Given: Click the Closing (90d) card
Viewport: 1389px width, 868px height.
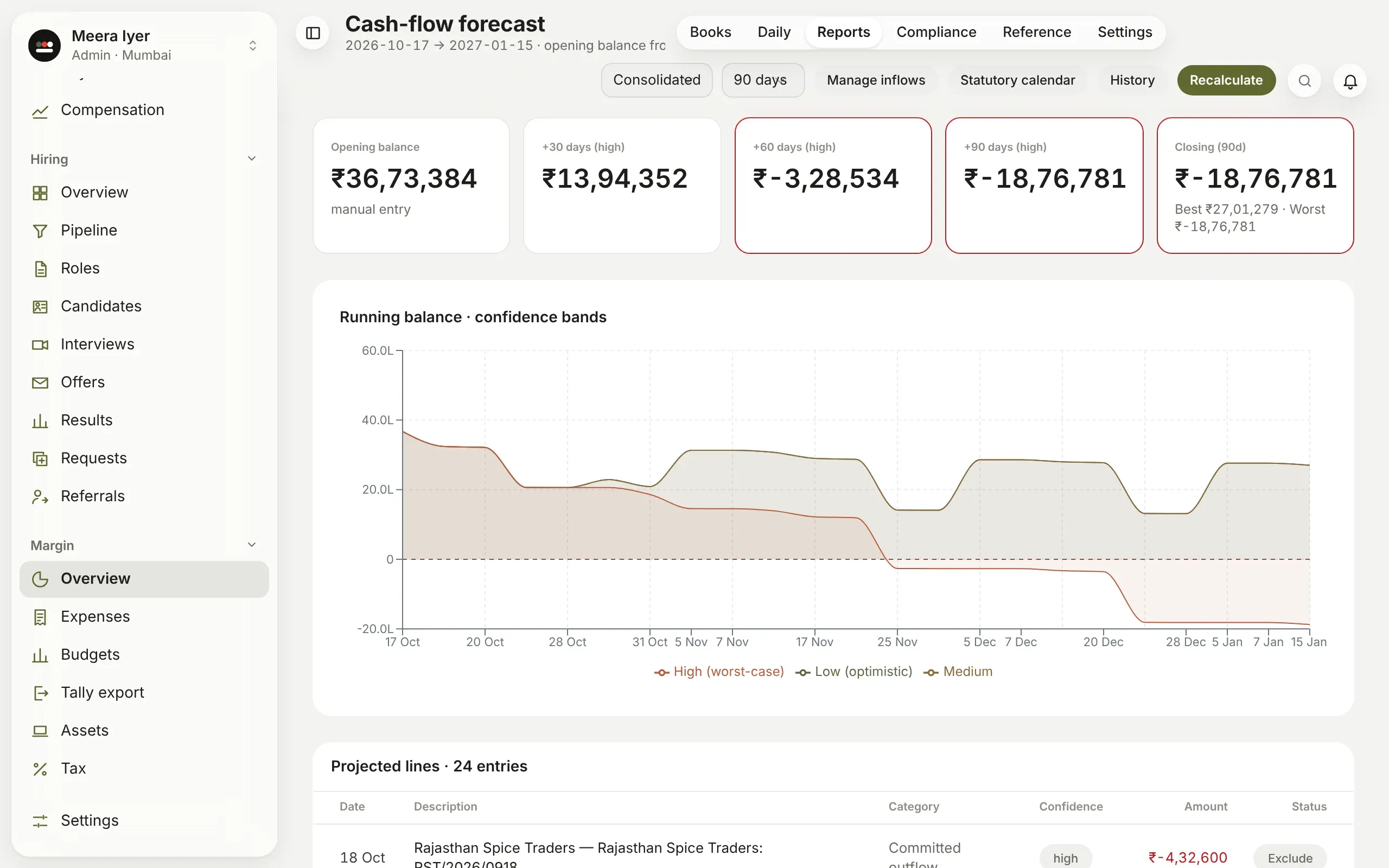Looking at the screenshot, I should (x=1256, y=186).
